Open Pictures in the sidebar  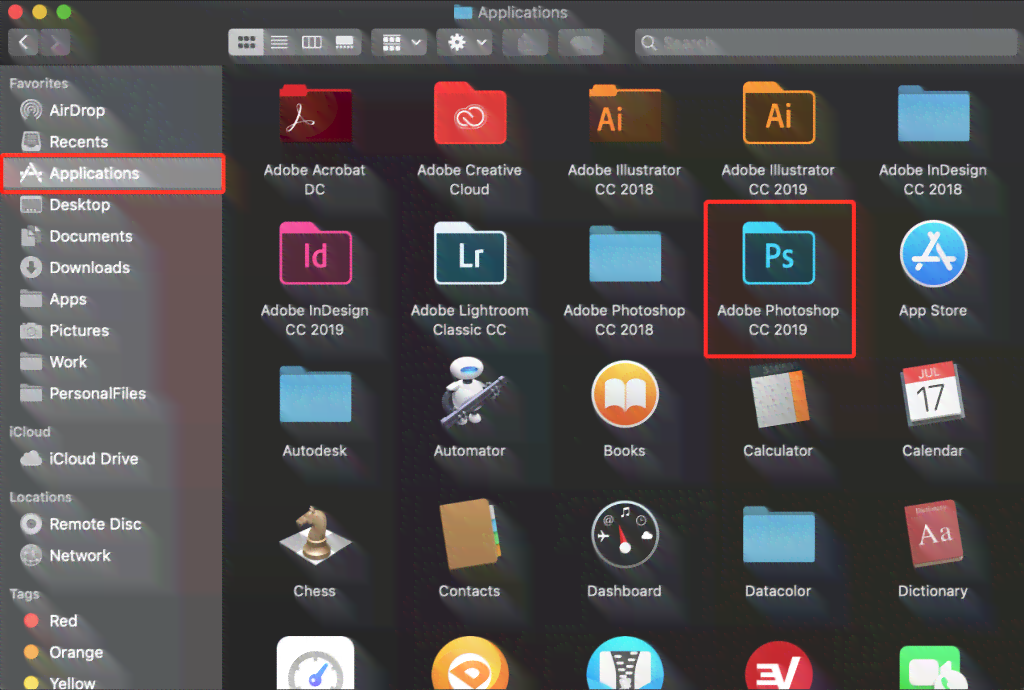point(111,330)
